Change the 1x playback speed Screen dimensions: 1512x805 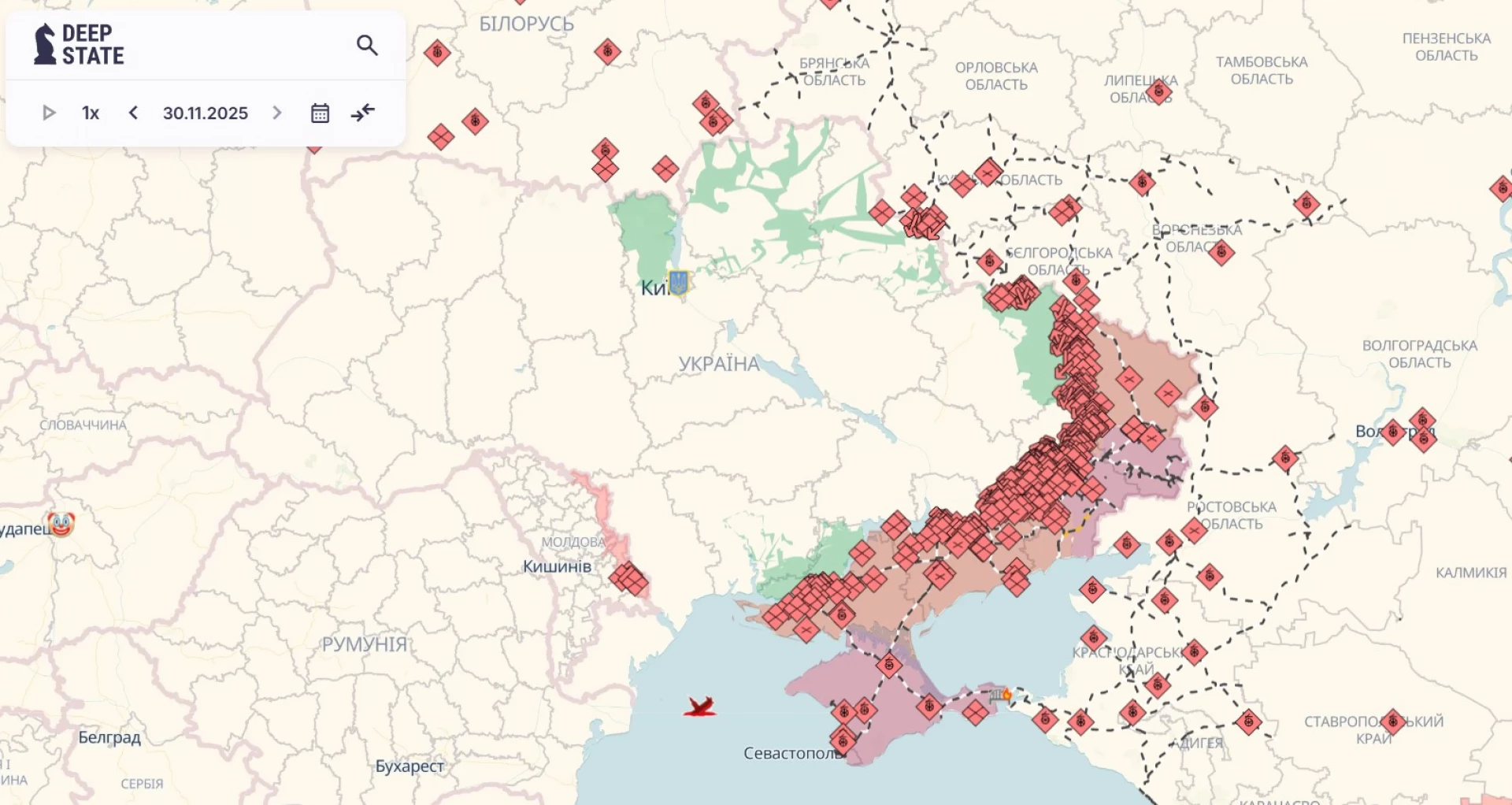click(91, 113)
